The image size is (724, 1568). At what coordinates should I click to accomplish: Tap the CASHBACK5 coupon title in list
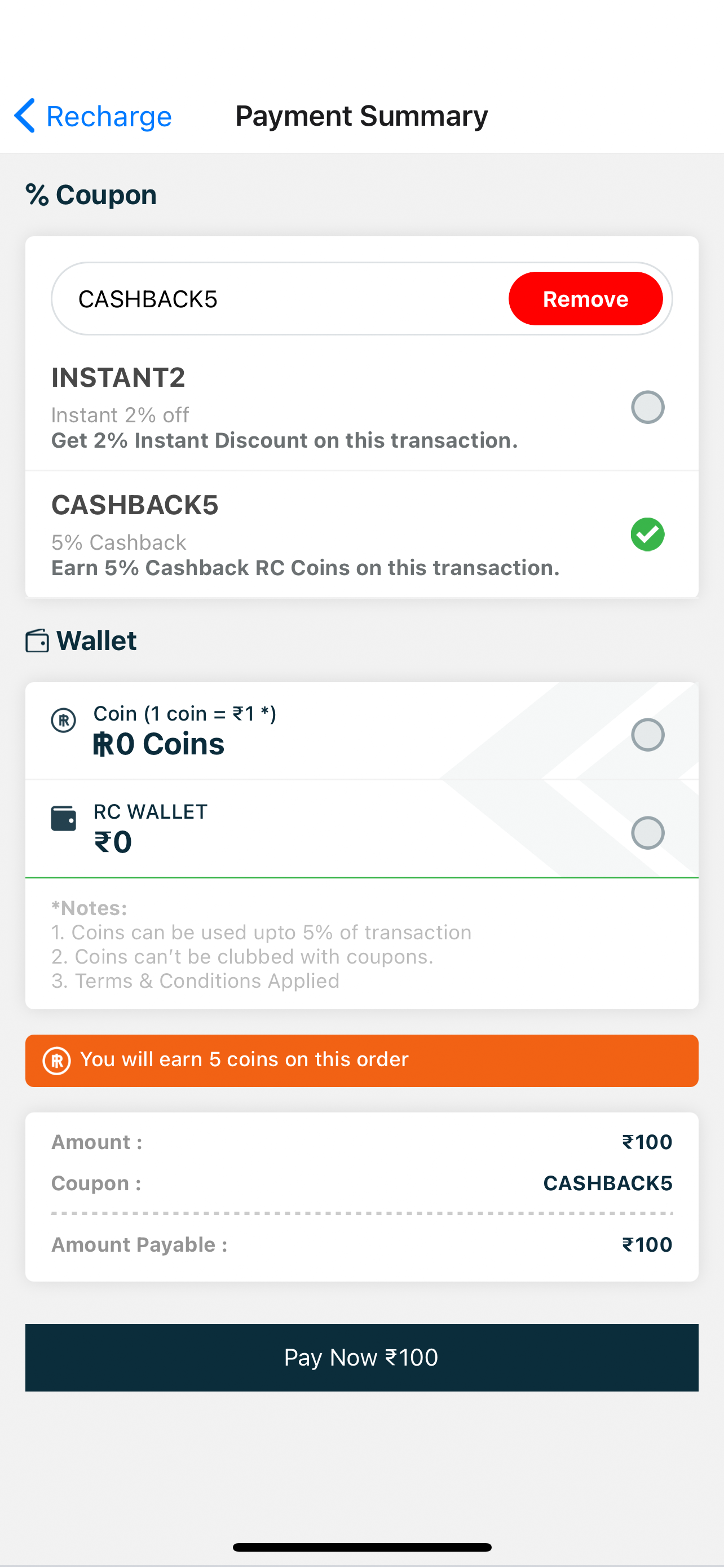135,505
